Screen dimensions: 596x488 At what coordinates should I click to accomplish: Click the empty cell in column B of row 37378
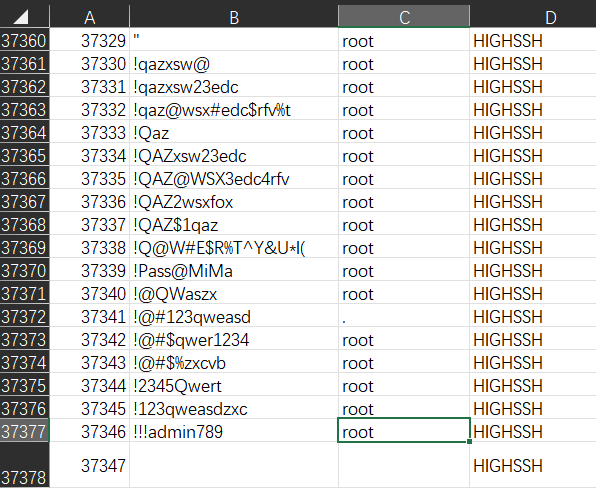tap(234, 465)
